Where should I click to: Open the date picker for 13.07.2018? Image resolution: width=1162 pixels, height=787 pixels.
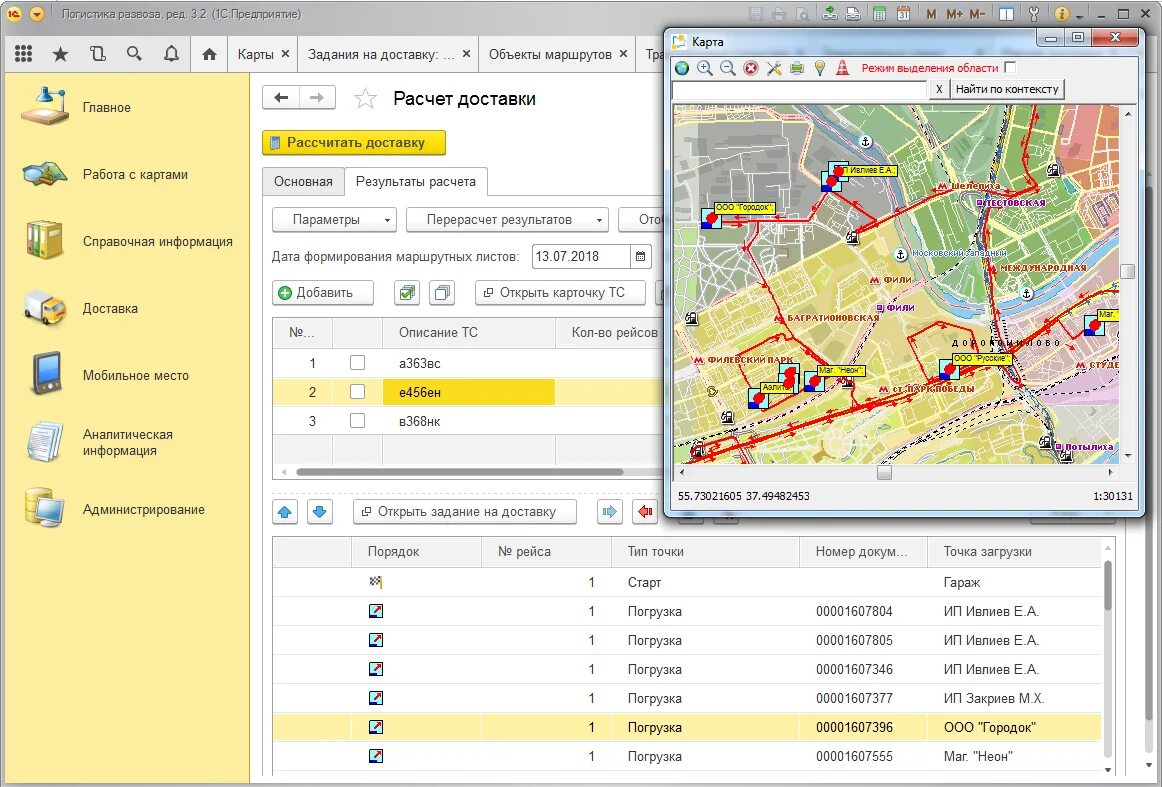(x=640, y=256)
